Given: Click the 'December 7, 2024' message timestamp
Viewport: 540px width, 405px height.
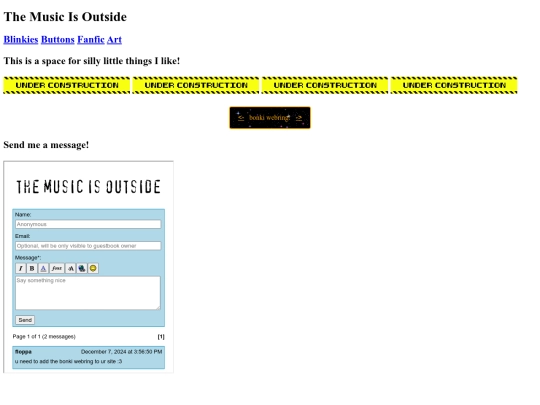Looking at the screenshot, I should (122, 352).
